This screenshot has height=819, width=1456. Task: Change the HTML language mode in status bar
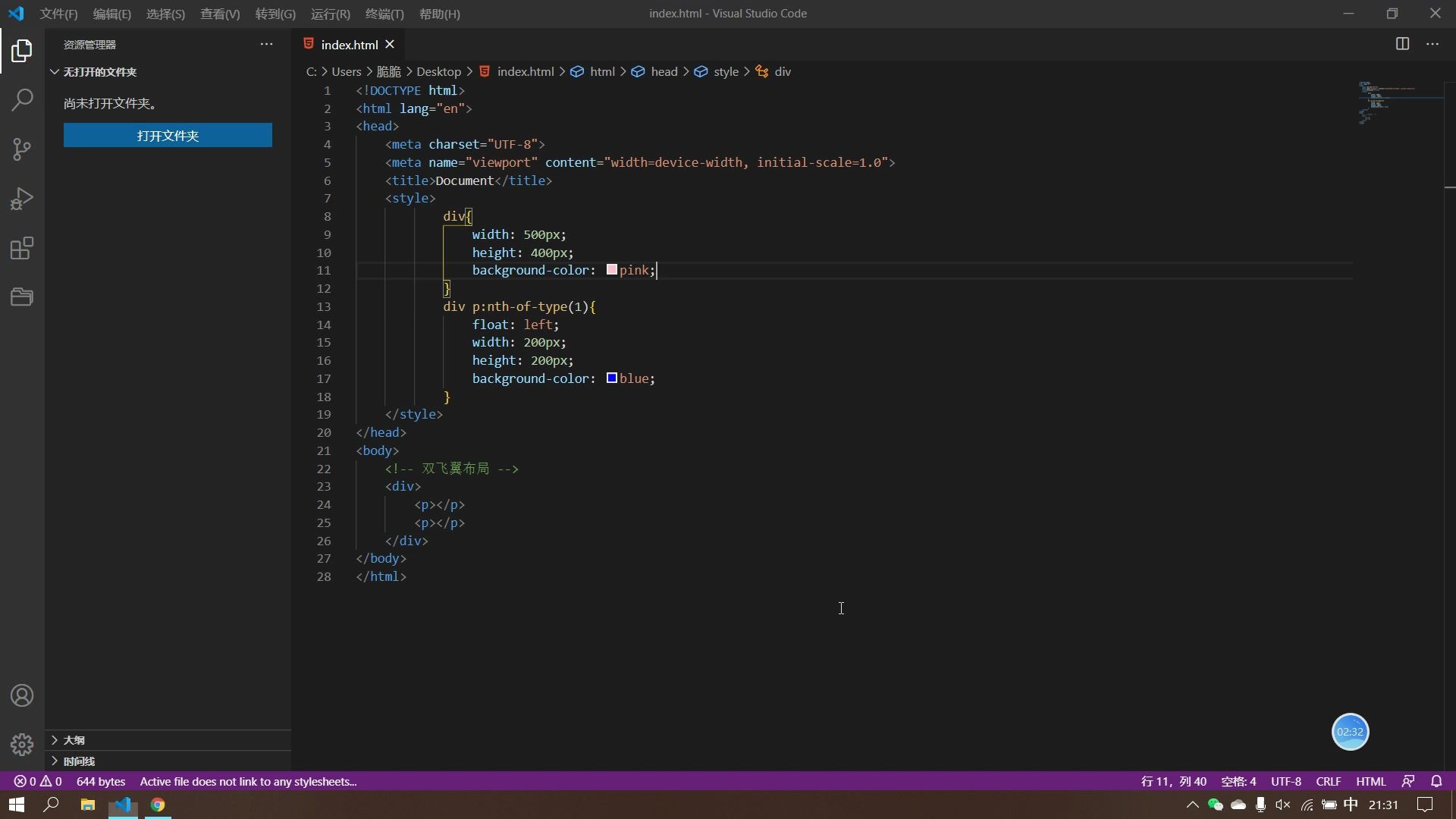click(x=1371, y=781)
